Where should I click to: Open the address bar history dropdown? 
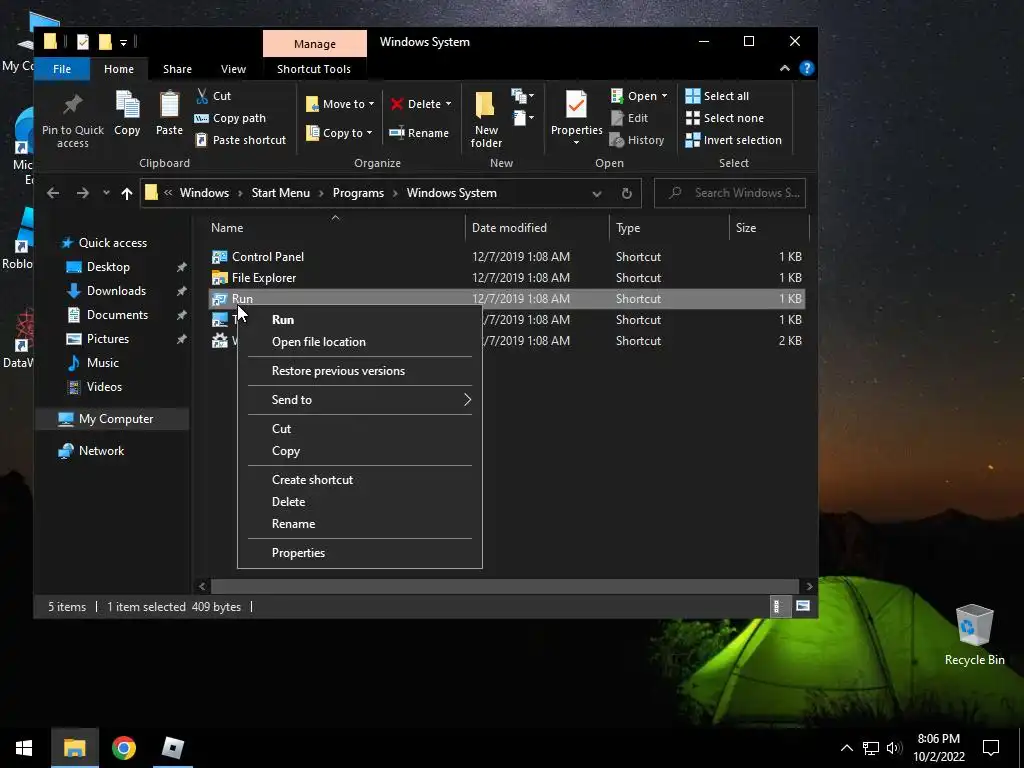[x=596, y=193]
